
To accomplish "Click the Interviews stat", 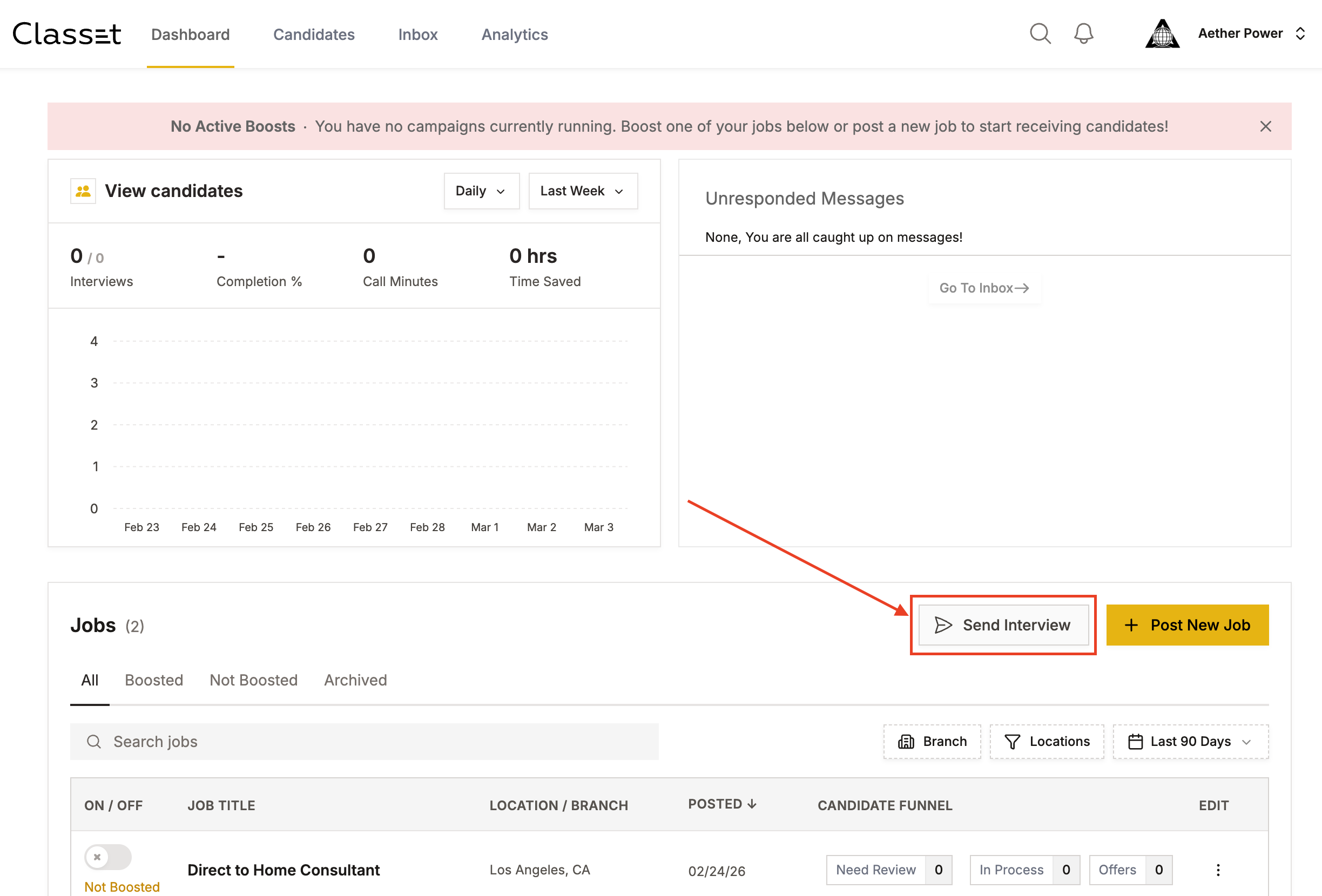I will [x=101, y=267].
